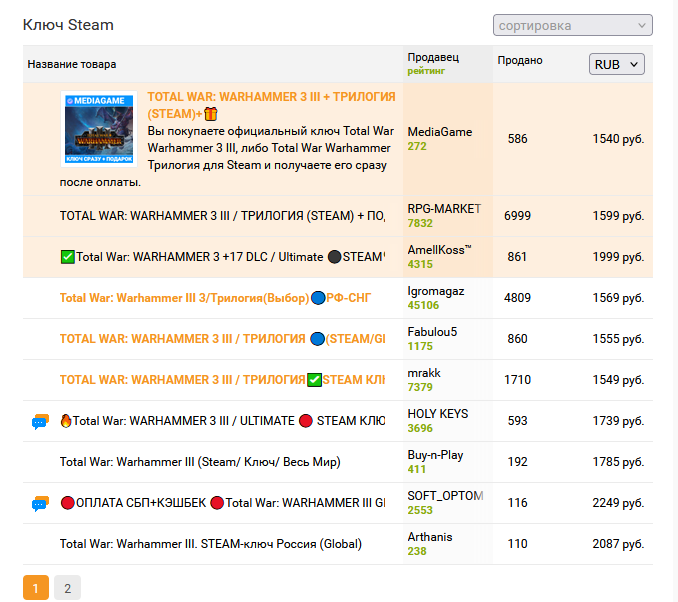The image size is (678, 602).
Task: Click the Ключ Steam heading
Action: point(68,25)
